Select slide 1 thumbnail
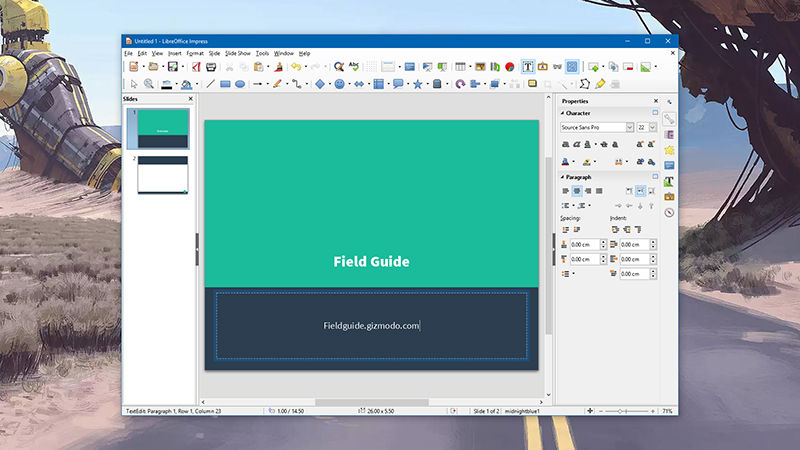This screenshot has height=450, width=800. point(163,129)
